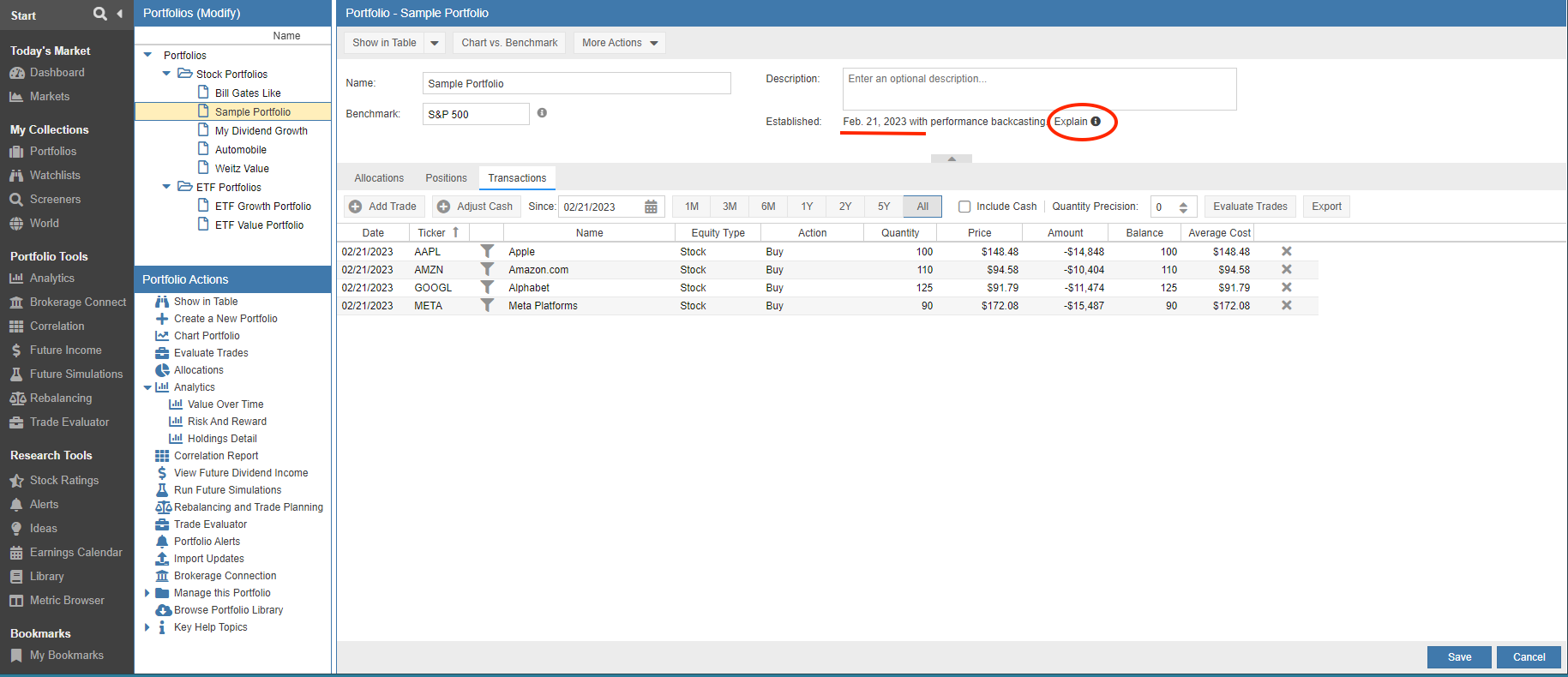
Task: Select the 1Y time range
Action: click(807, 207)
